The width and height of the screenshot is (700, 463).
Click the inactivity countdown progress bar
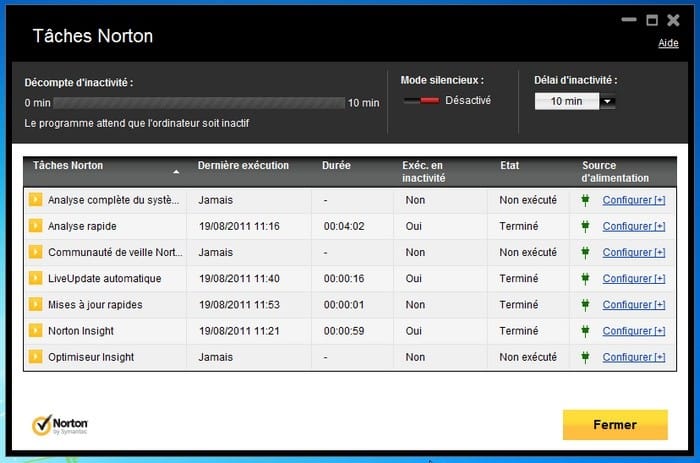(x=199, y=103)
